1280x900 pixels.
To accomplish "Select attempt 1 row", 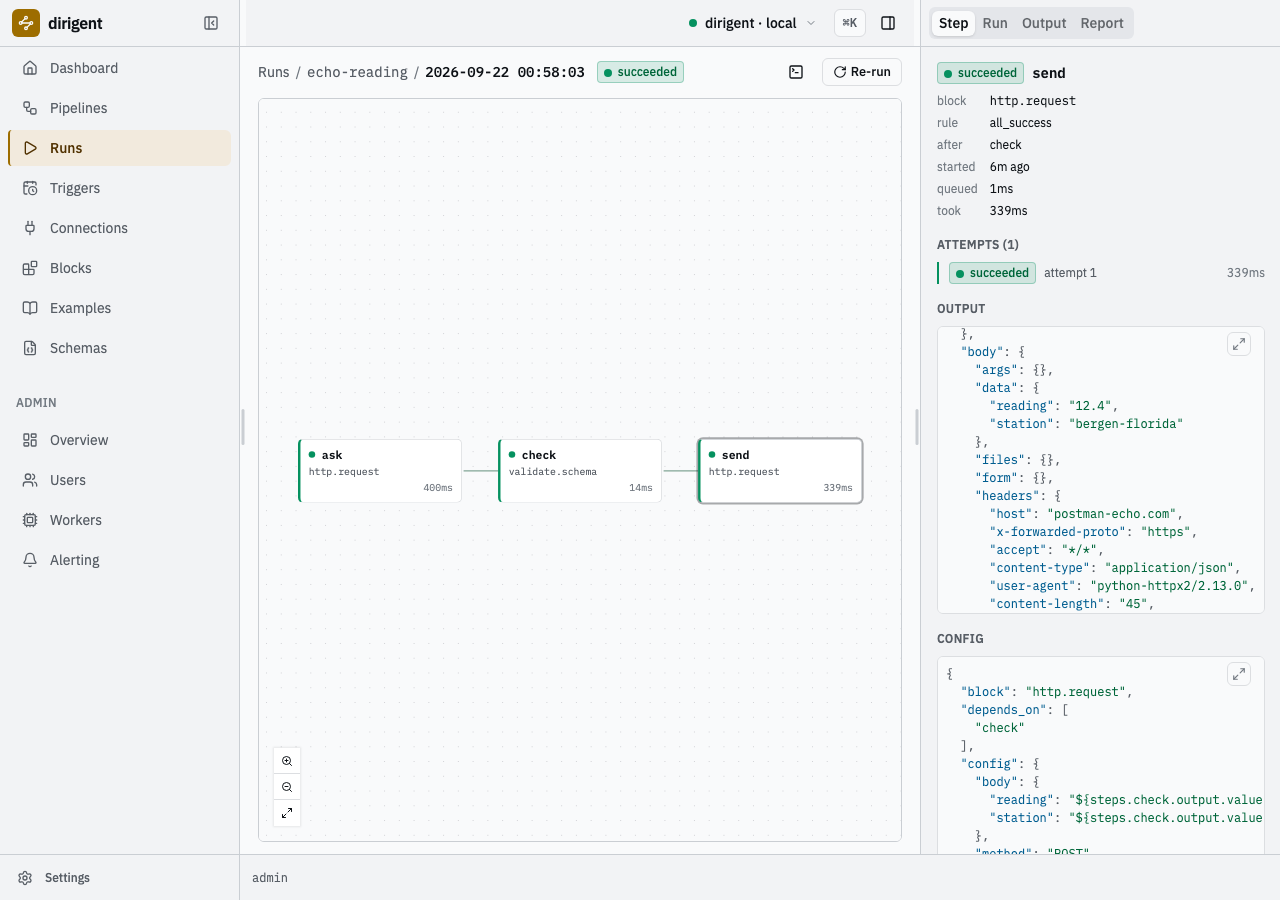I will (x=1101, y=273).
